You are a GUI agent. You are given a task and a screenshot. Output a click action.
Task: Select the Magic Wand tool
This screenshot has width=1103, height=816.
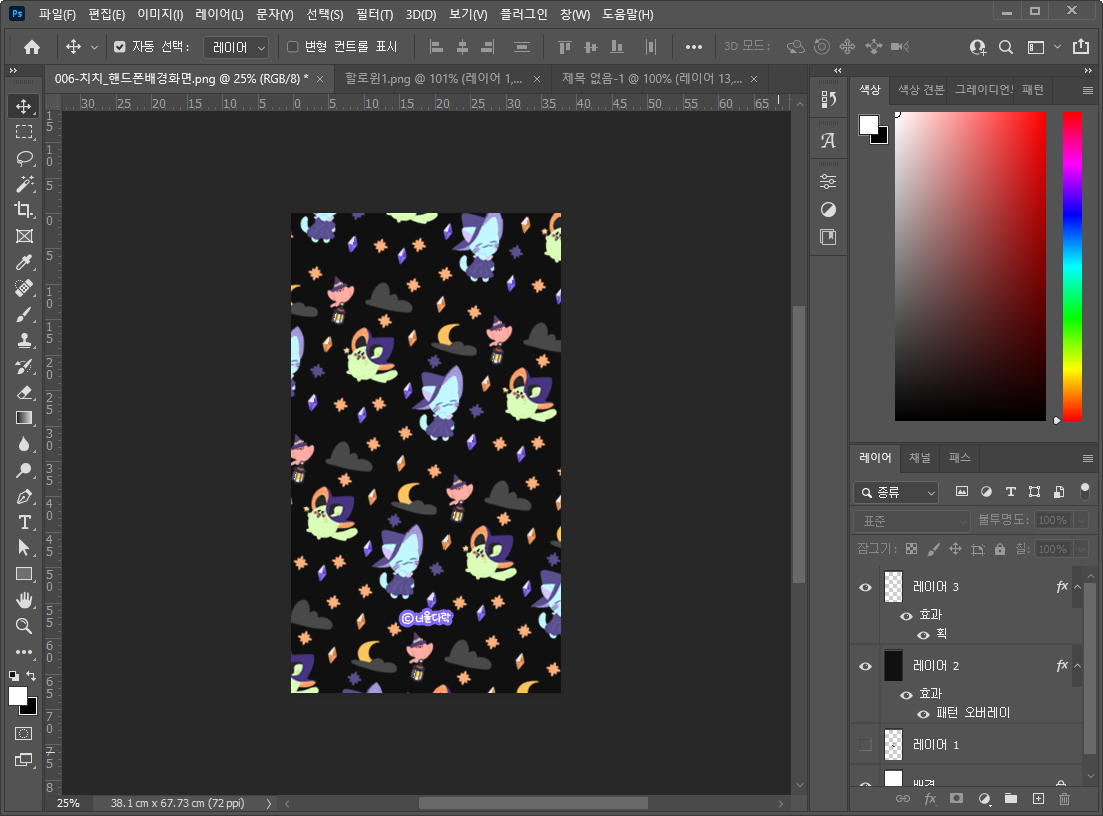click(24, 184)
